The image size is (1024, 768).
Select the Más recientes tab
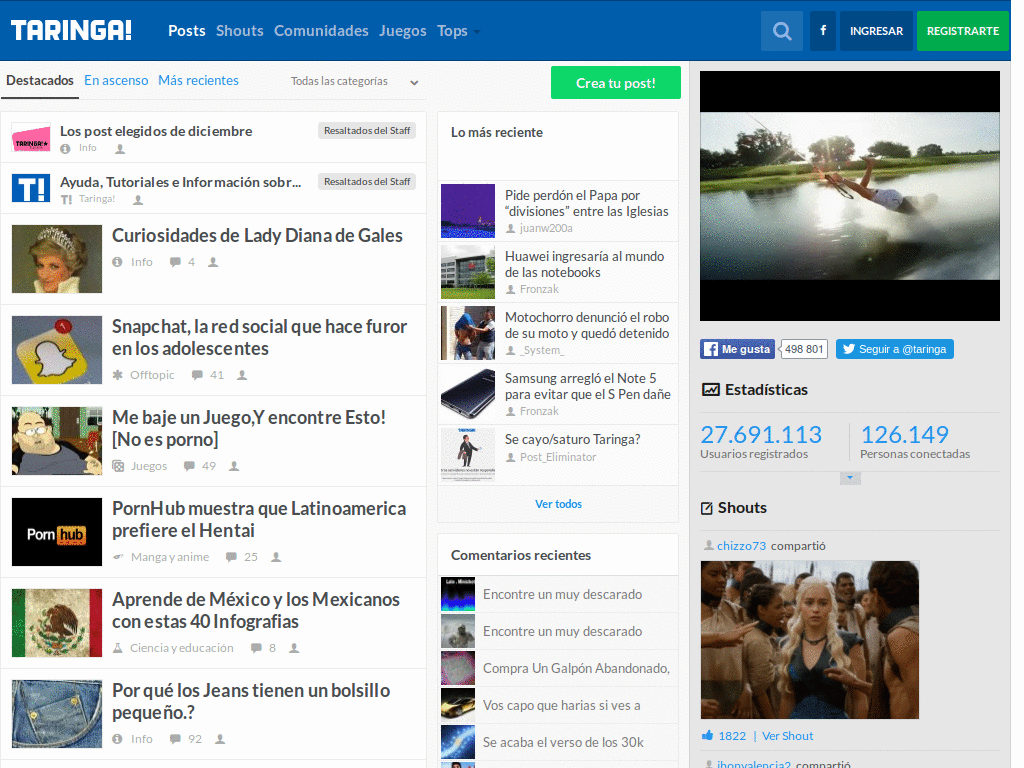click(x=198, y=81)
